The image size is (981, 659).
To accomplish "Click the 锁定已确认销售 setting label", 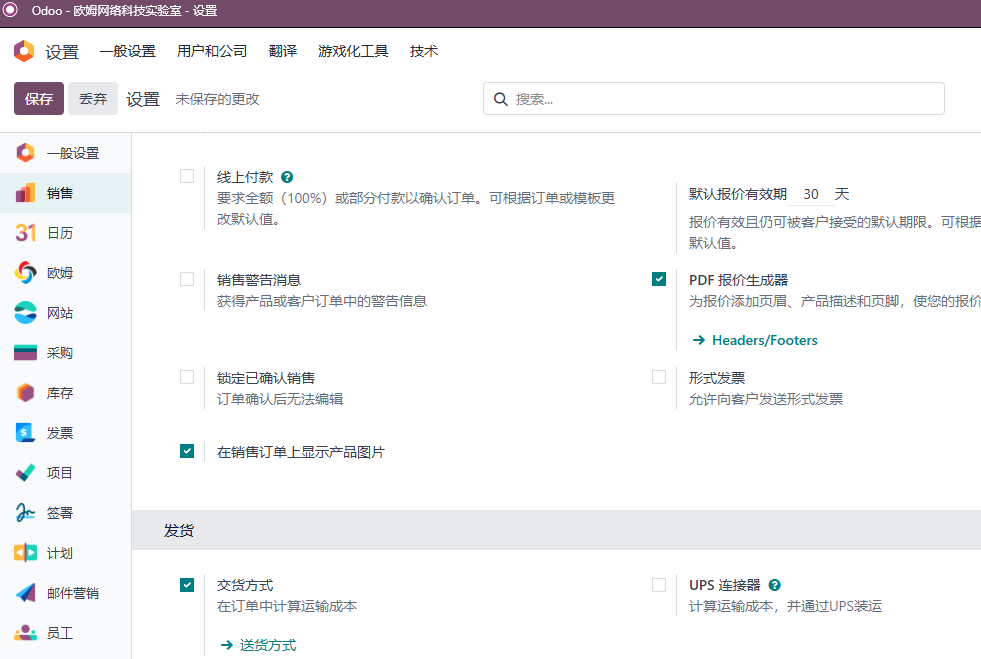I will click(266, 378).
